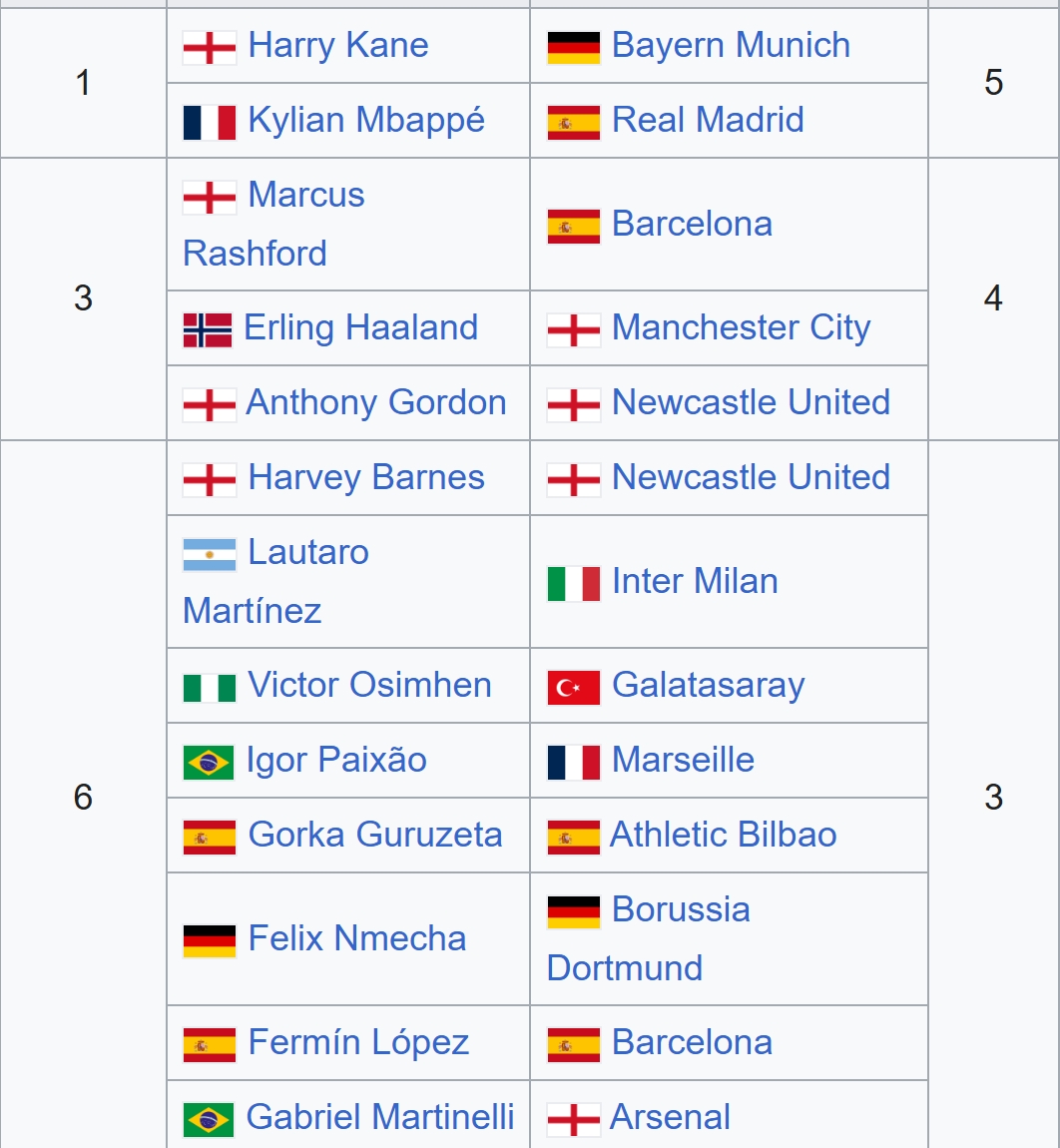
Task: Open the Athletic Bilbao club link
Action: pyautogui.click(x=723, y=835)
